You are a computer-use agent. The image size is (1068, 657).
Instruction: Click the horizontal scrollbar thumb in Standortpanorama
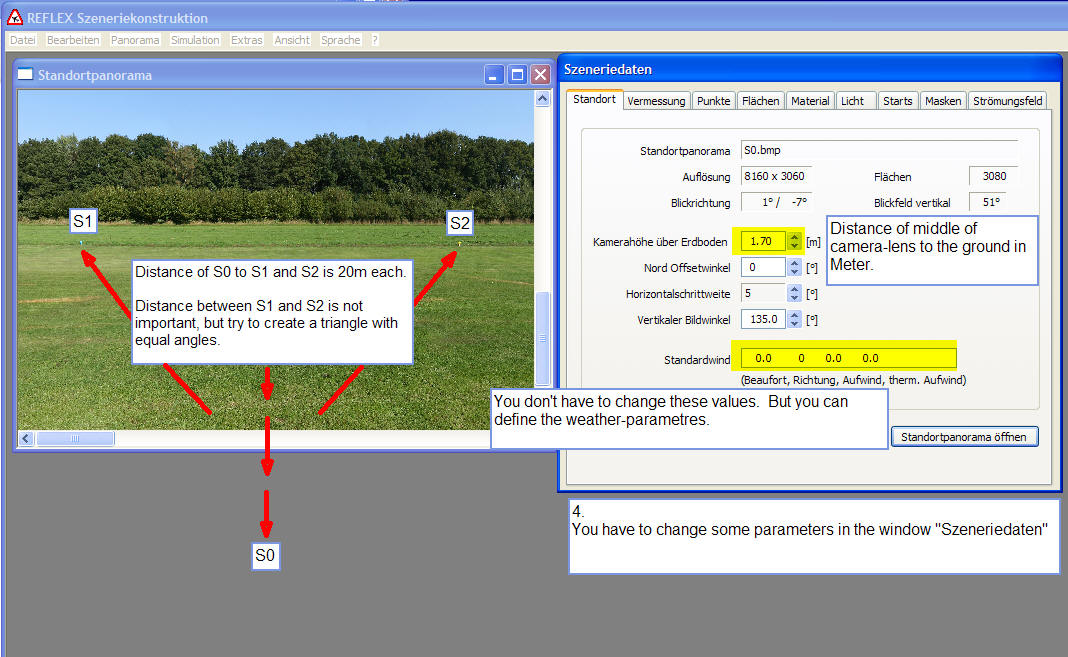tap(75, 438)
